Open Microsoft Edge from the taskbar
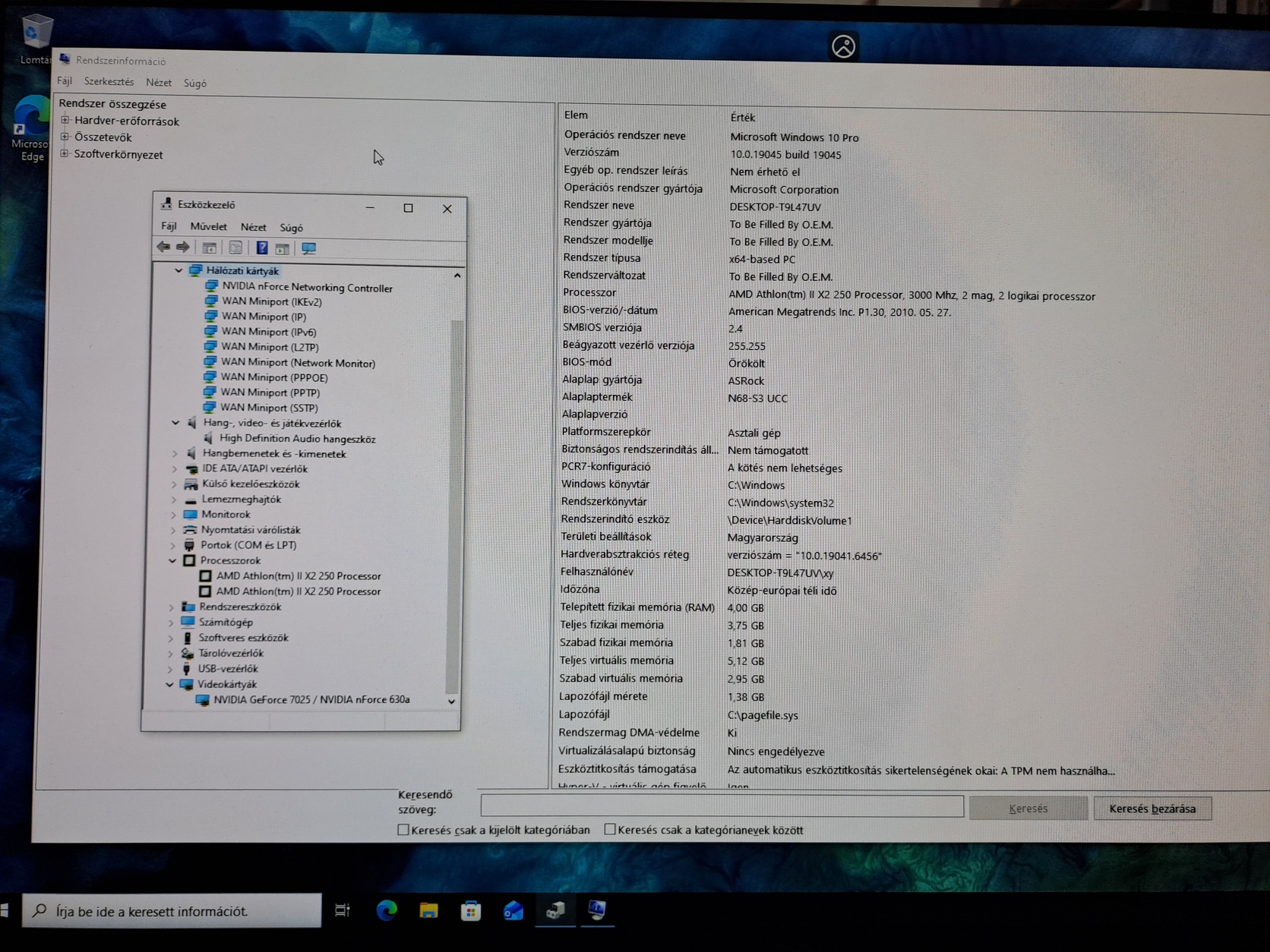Image resolution: width=1270 pixels, height=952 pixels. click(x=387, y=909)
